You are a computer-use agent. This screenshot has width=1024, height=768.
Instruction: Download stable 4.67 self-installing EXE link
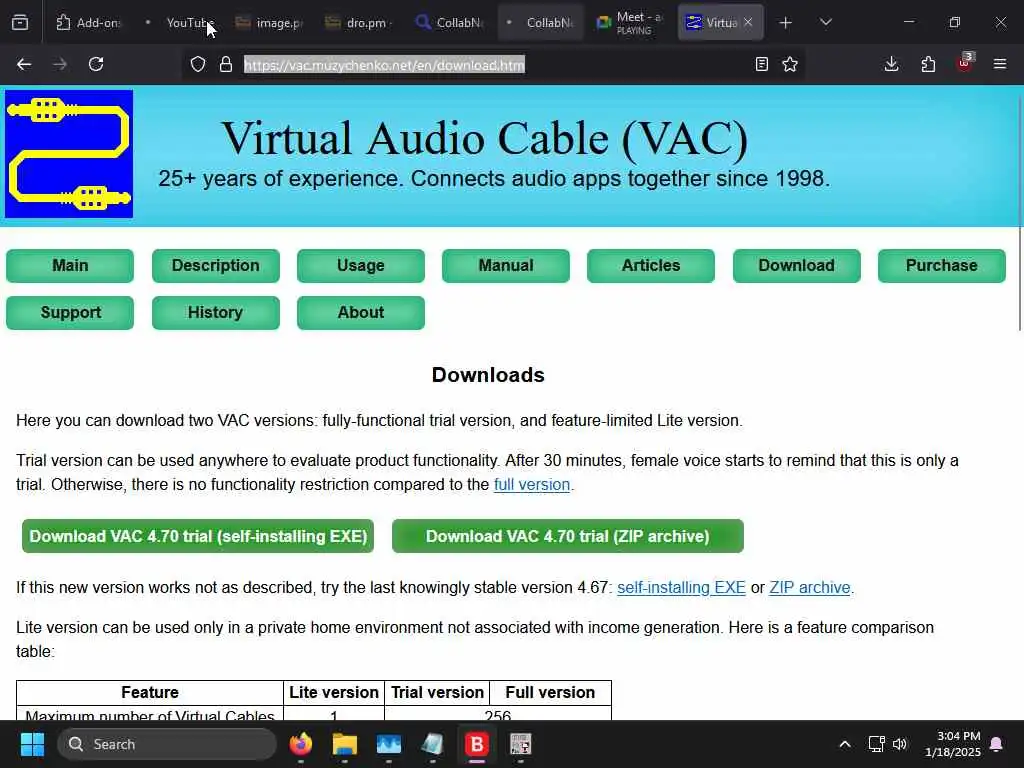click(x=681, y=587)
